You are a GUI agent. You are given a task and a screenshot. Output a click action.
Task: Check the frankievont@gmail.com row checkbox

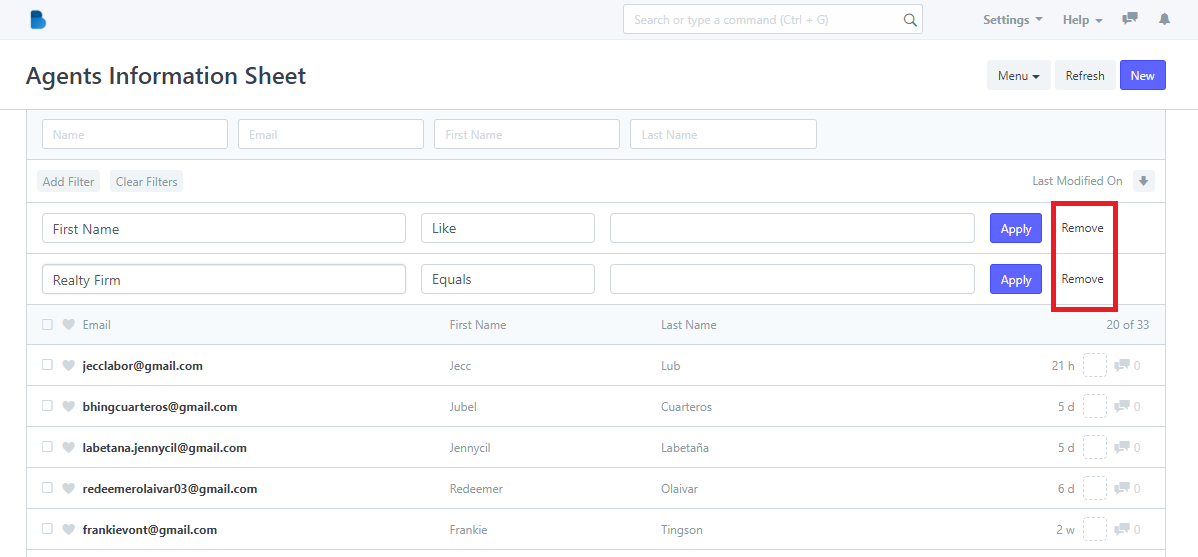coord(47,529)
